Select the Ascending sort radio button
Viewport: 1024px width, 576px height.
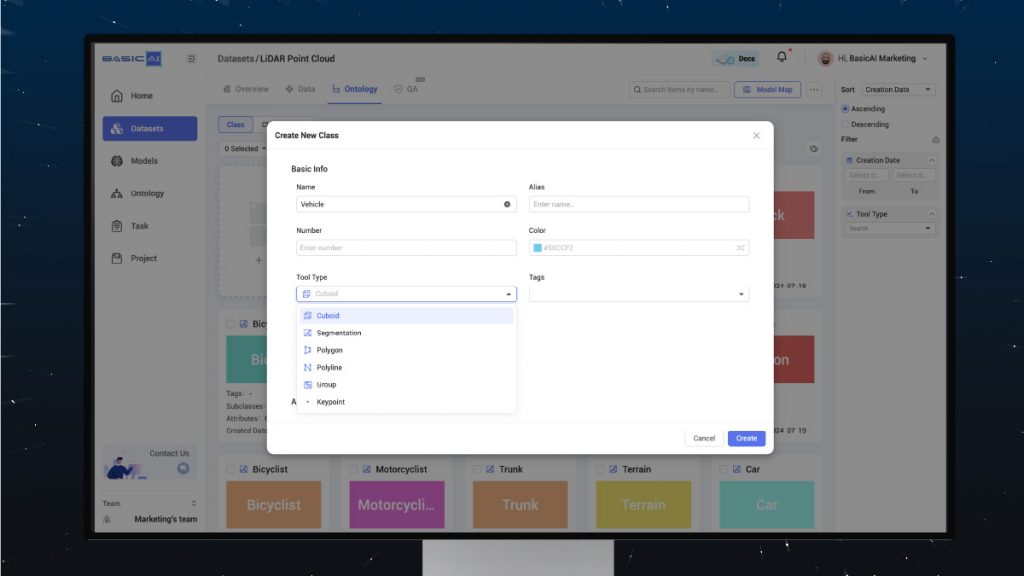[x=846, y=109]
